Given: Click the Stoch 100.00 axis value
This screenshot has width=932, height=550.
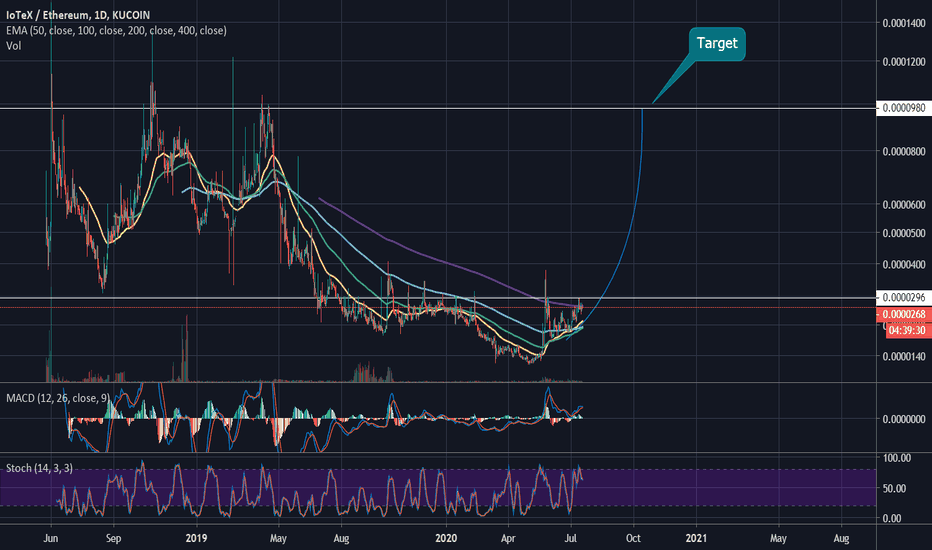Looking at the screenshot, I should (897, 458).
